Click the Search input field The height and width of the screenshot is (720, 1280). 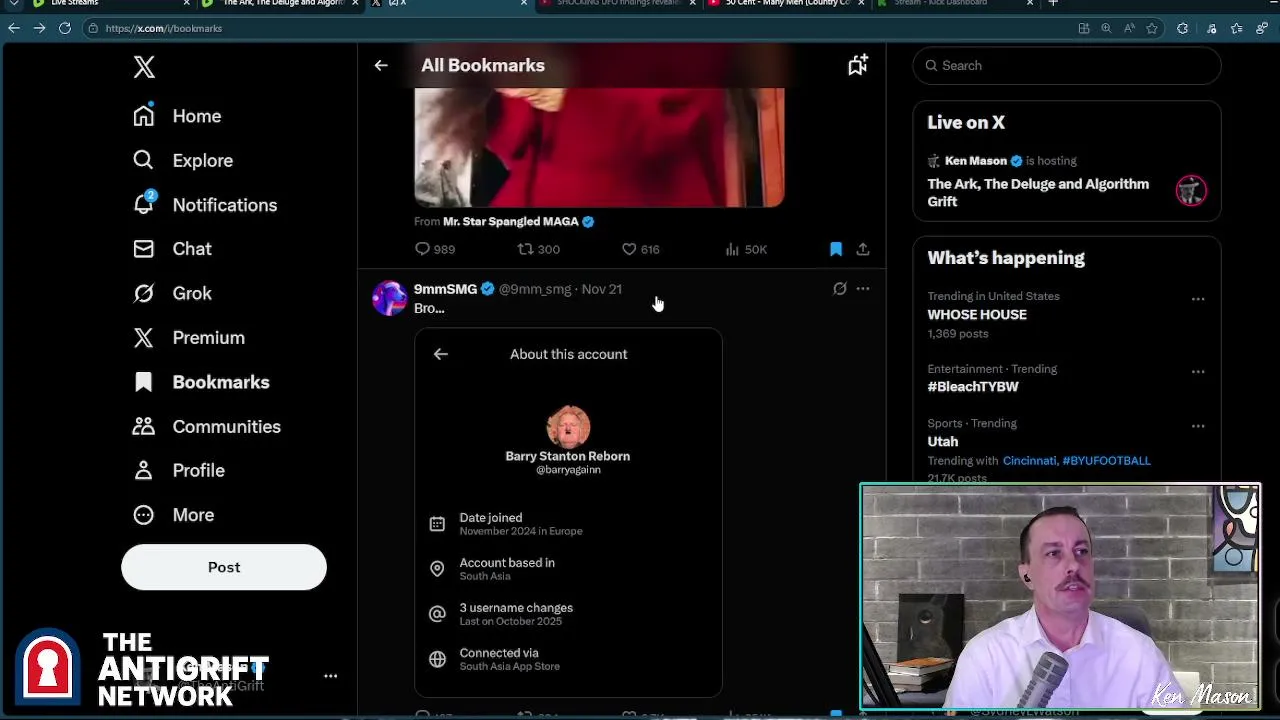point(1067,65)
